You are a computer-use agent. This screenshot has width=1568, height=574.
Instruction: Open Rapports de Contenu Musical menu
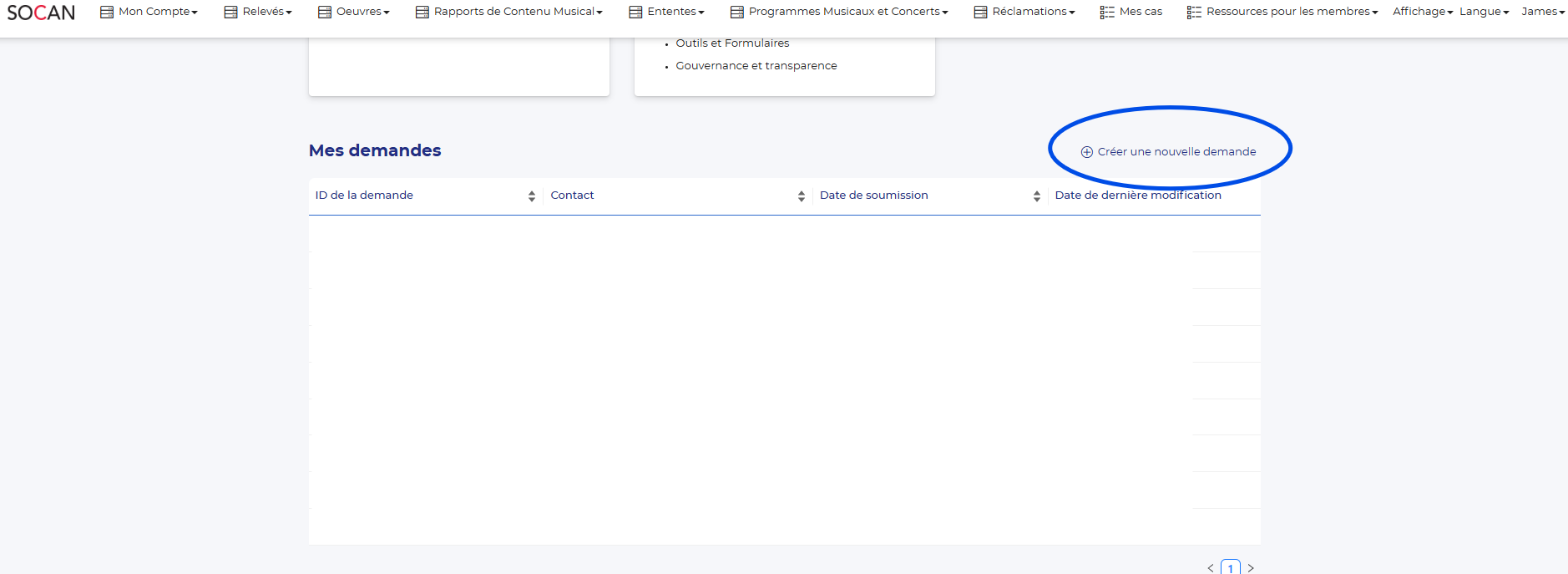(509, 12)
